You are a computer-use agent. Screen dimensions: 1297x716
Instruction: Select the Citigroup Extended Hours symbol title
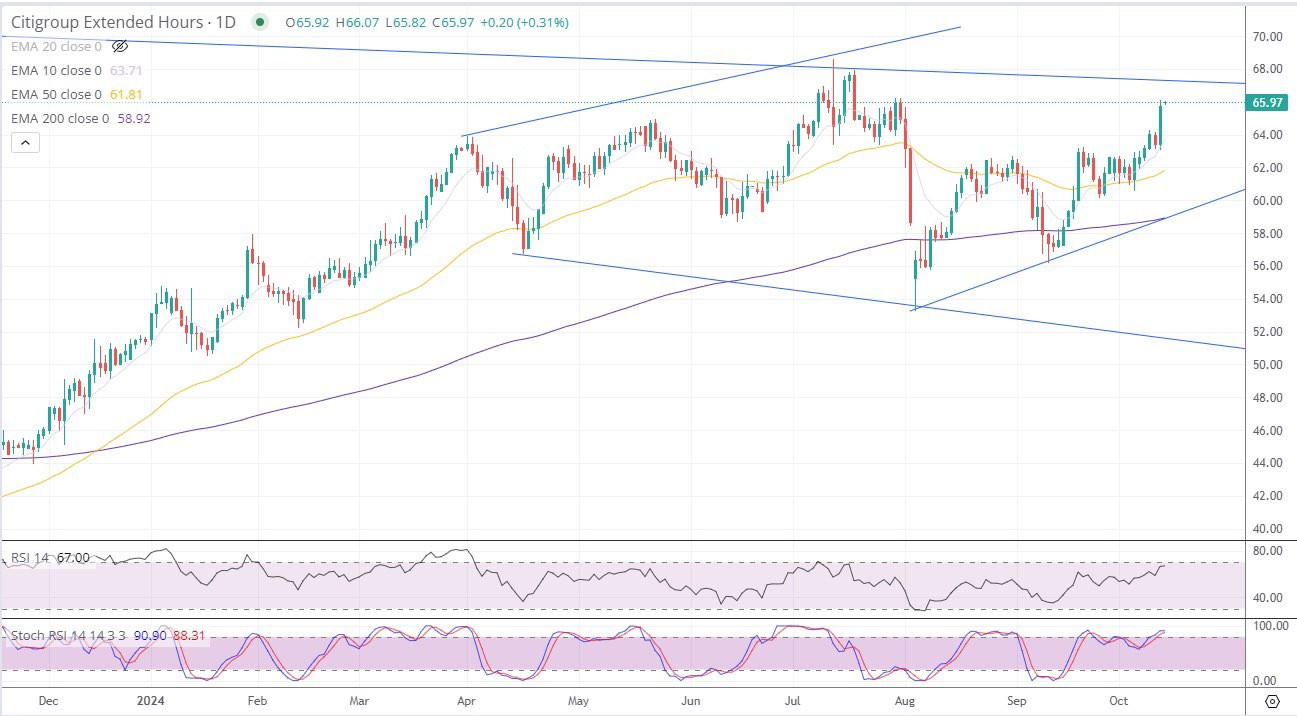(x=123, y=22)
